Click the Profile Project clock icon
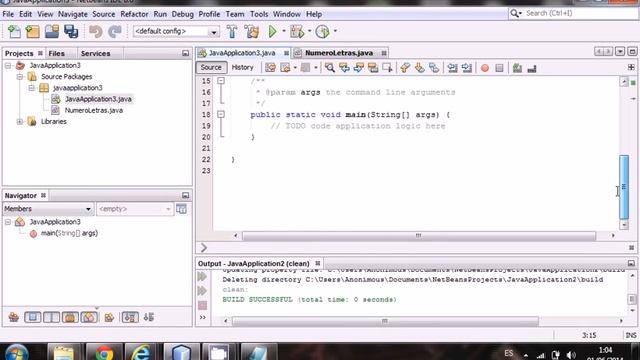This screenshot has height=360, width=640. click(x=322, y=31)
